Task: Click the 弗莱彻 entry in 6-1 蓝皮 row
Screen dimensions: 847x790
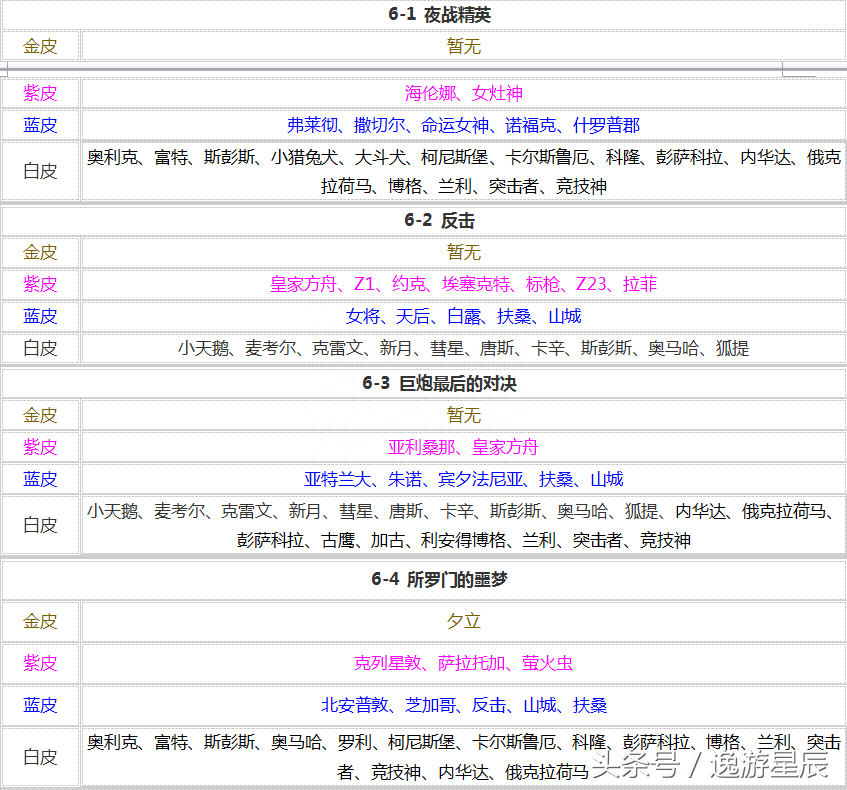Action: pyautogui.click(x=308, y=124)
